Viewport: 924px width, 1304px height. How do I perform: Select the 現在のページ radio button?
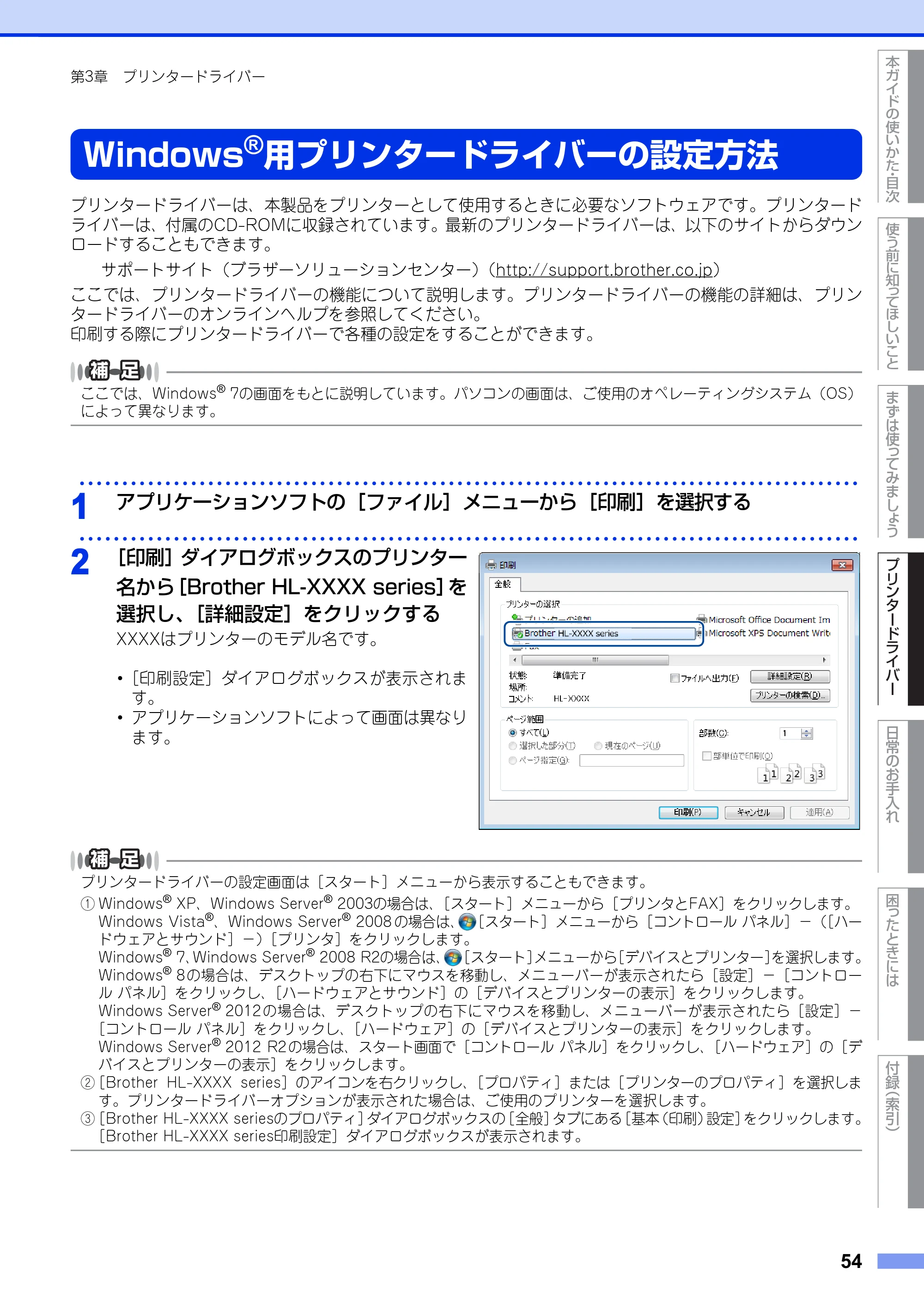point(598,746)
